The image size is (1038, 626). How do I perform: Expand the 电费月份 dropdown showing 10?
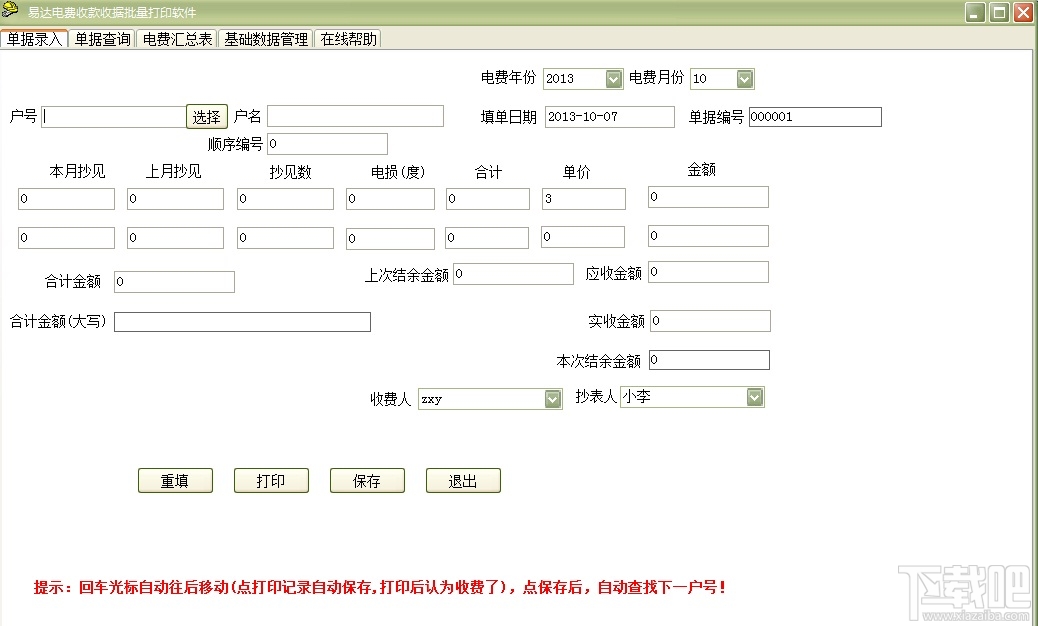pos(745,79)
